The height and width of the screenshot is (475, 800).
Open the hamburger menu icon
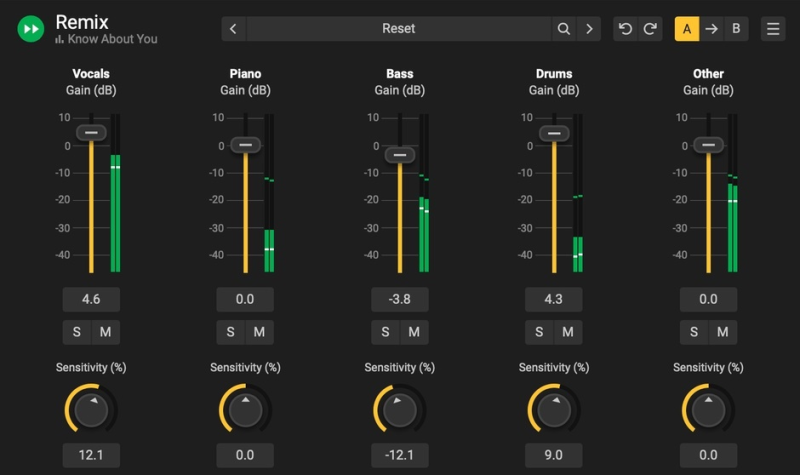point(773,29)
